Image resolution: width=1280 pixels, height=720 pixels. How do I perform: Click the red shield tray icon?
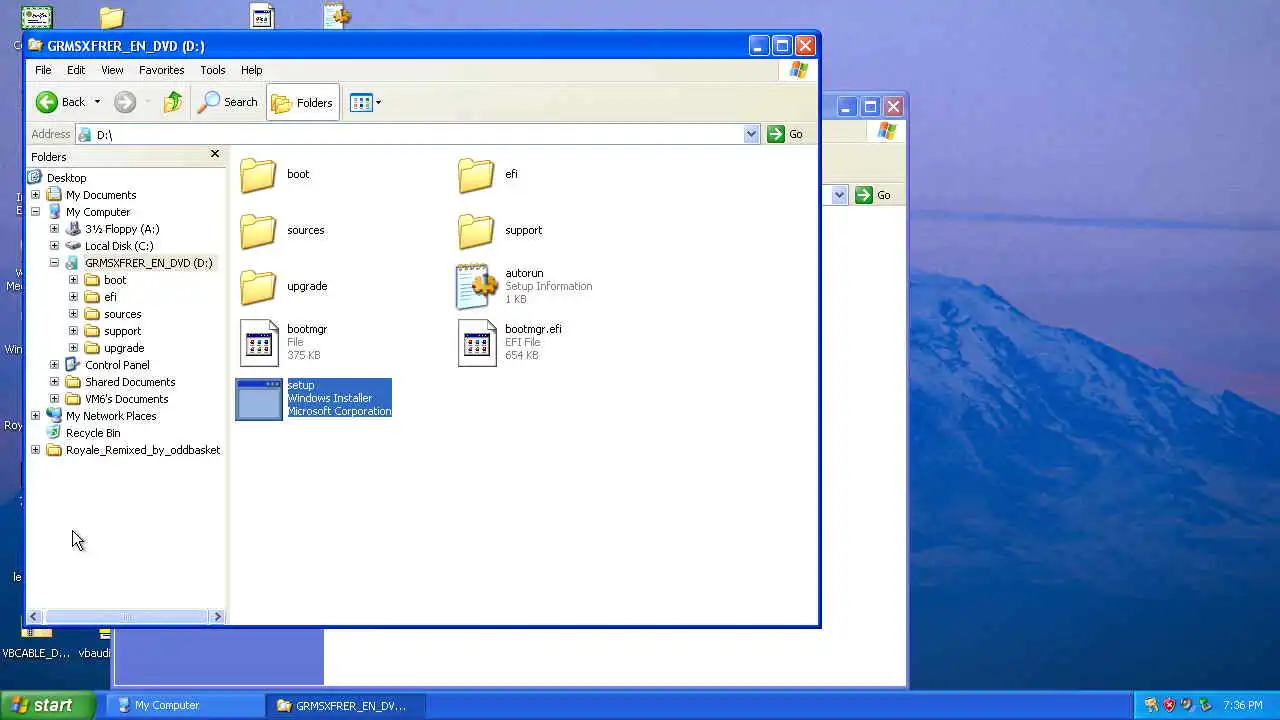[1168, 705]
